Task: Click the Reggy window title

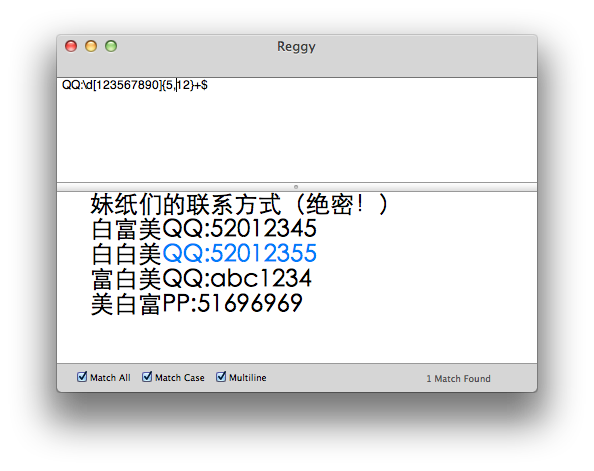Action: (x=296, y=47)
